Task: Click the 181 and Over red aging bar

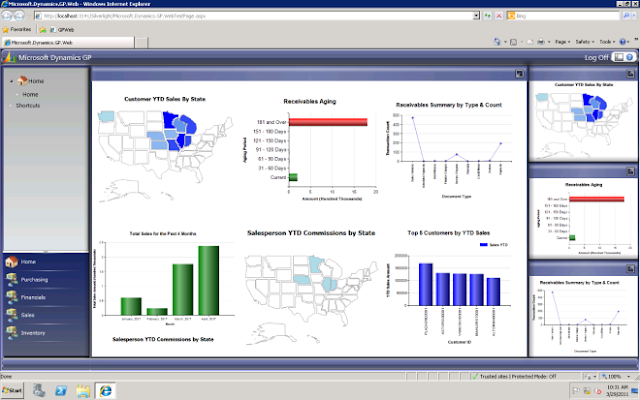Action: click(x=328, y=122)
